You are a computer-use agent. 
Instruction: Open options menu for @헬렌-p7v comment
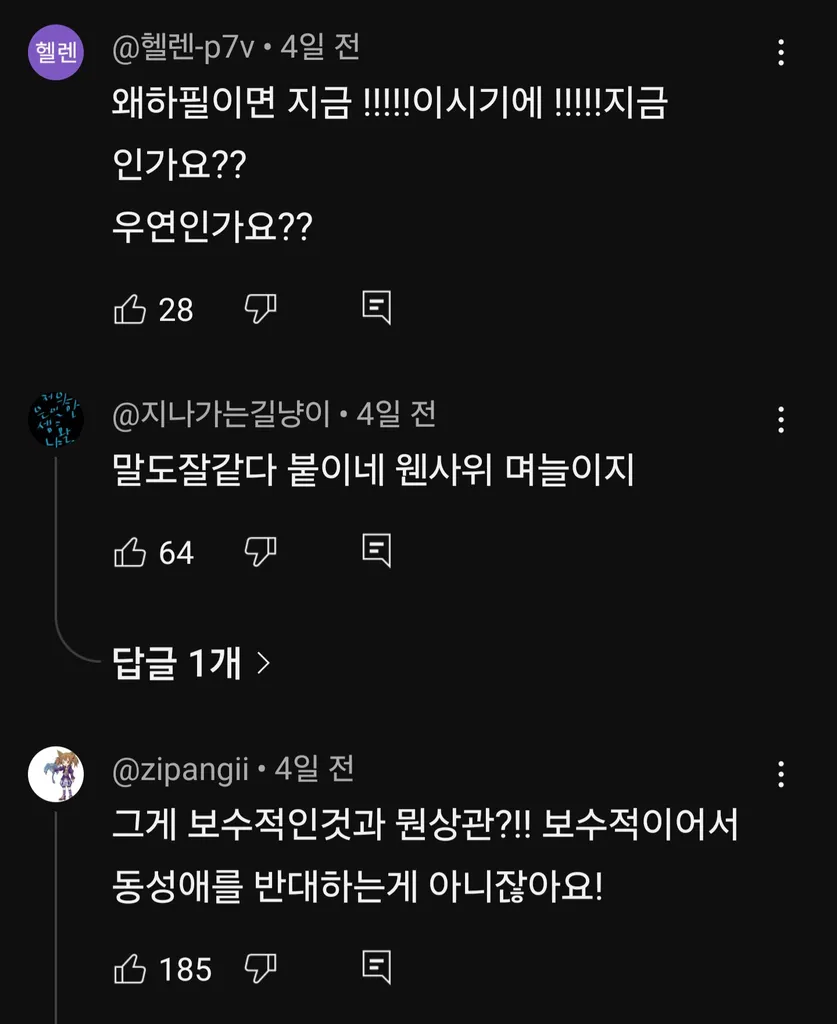tap(781, 52)
